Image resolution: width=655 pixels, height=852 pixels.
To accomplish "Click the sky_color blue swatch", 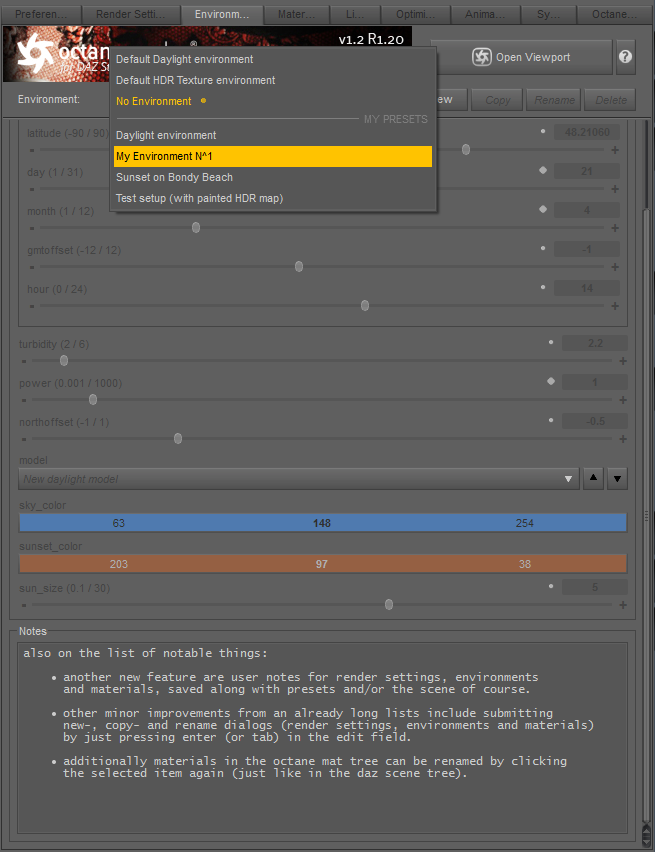I will tap(322, 523).
